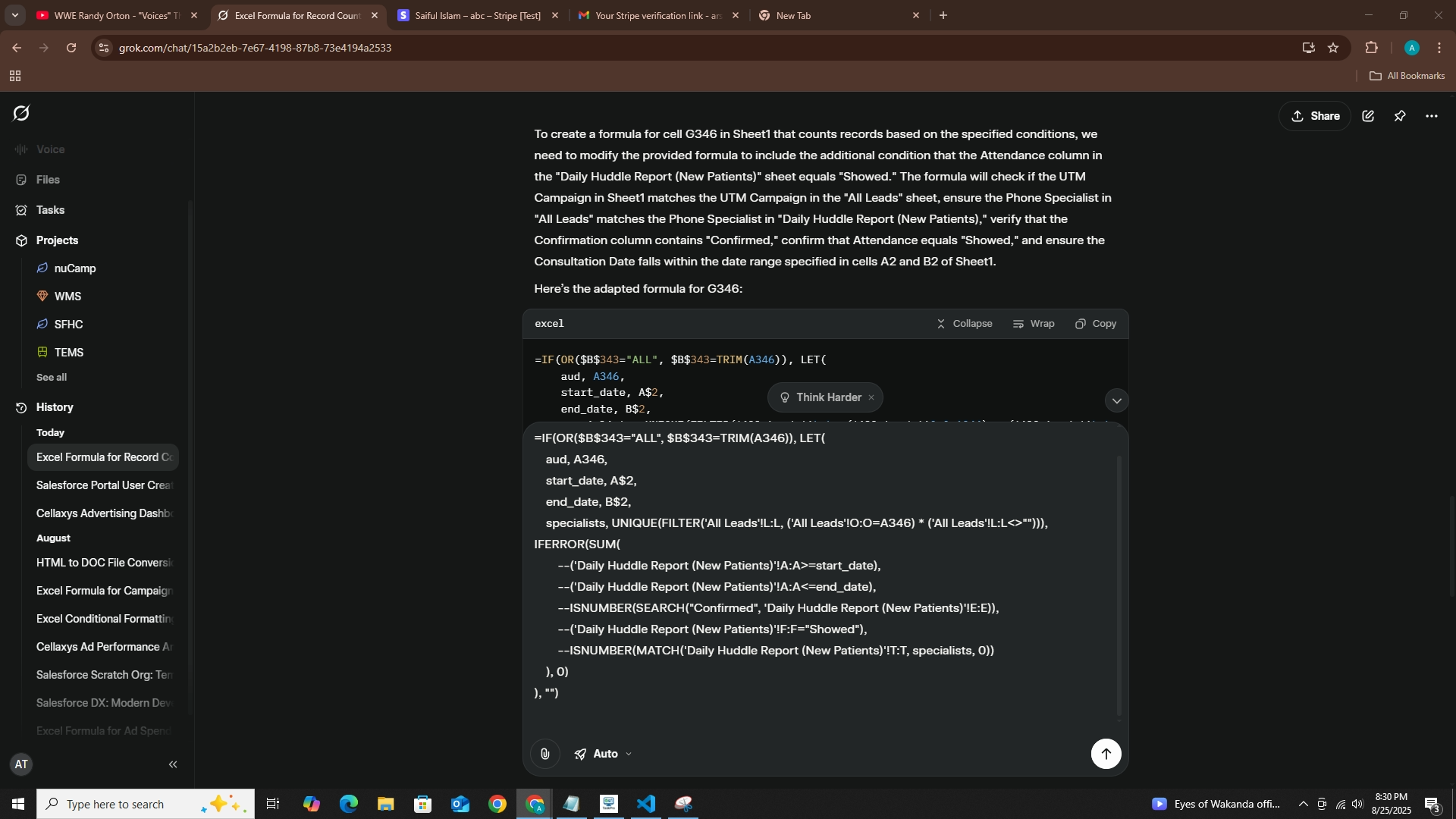Open Salesforce Portal User chat history
Screen dimensions: 1456x819
coord(105,485)
